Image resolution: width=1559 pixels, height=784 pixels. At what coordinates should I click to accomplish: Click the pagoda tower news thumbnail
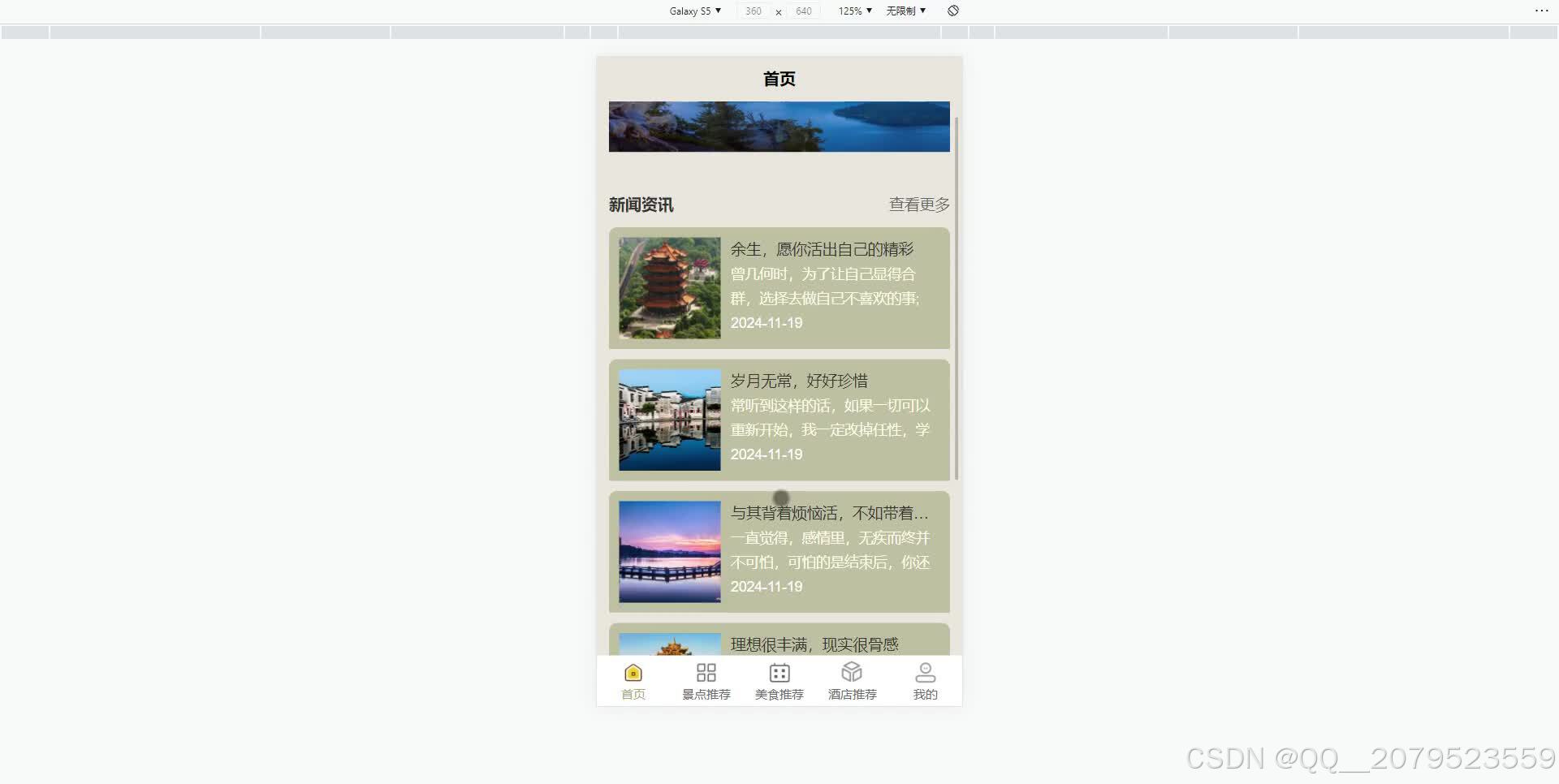[670, 288]
